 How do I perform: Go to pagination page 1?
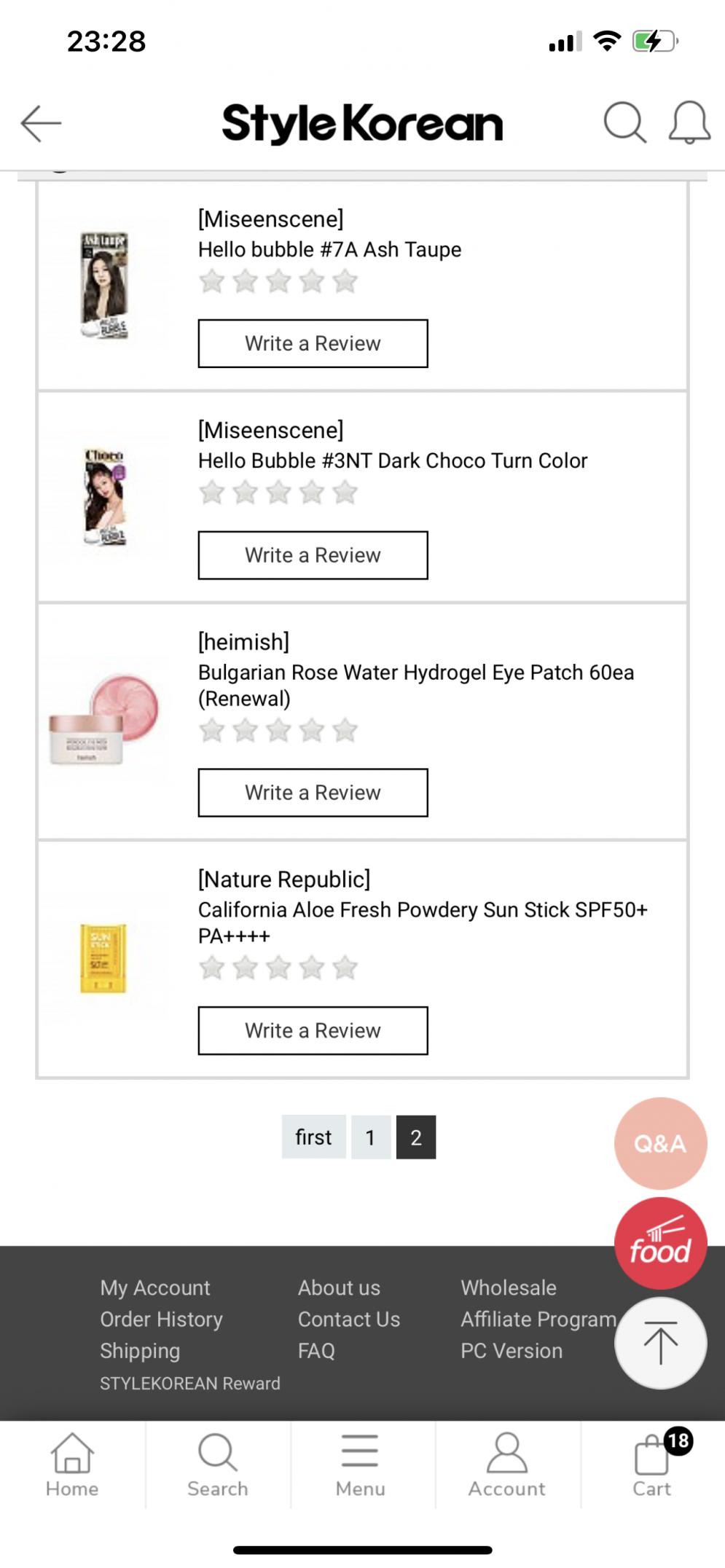[x=370, y=1137]
